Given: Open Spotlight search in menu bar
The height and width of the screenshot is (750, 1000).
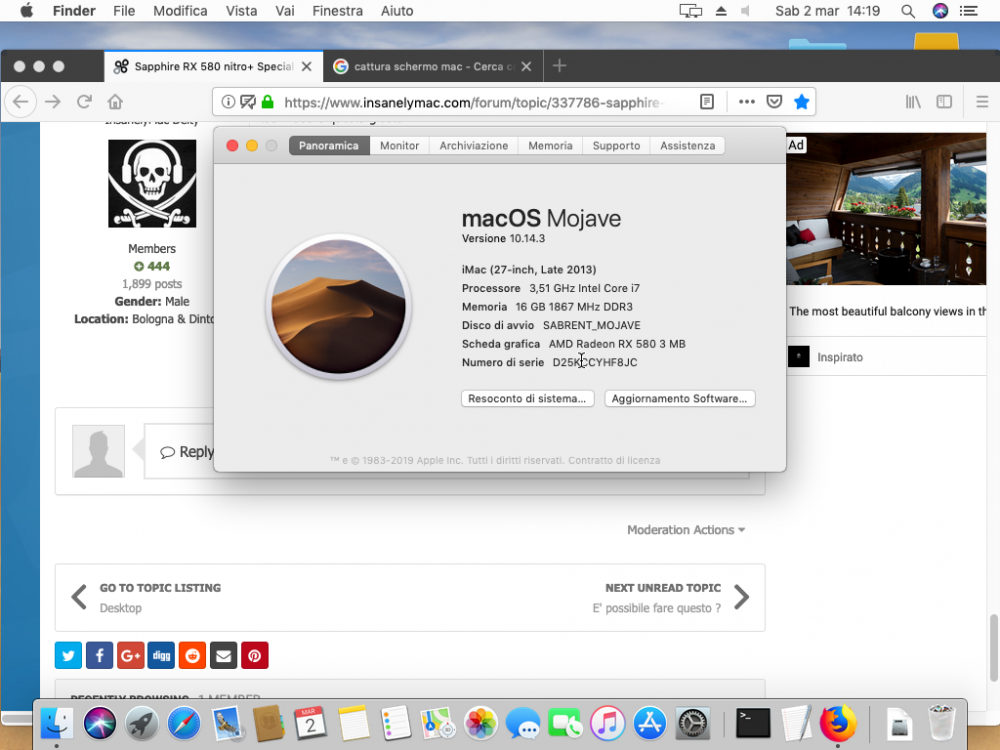Looking at the screenshot, I should pyautogui.click(x=908, y=11).
